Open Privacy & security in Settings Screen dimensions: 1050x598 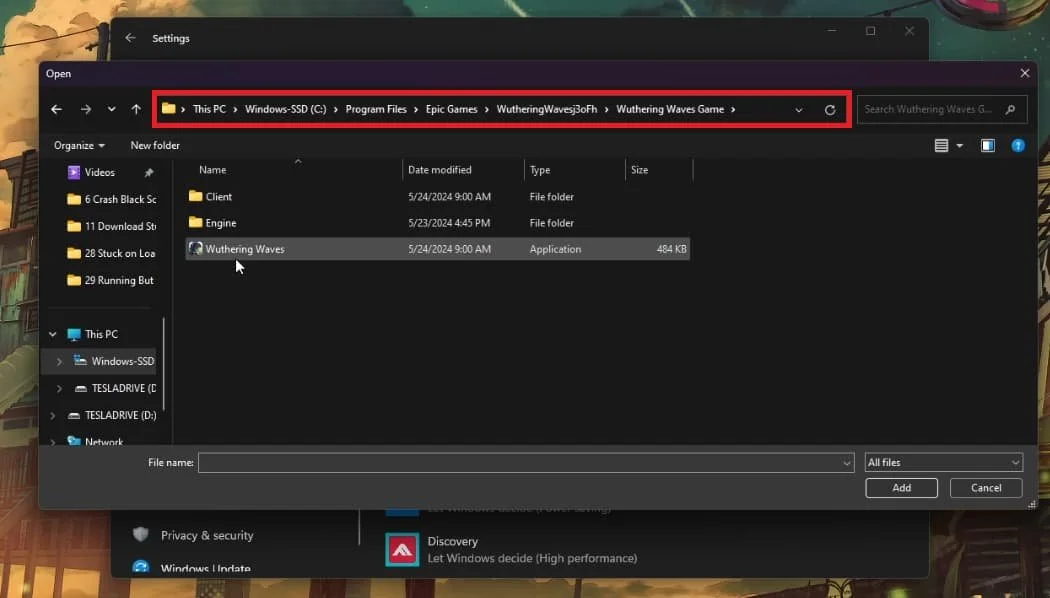click(x=207, y=535)
